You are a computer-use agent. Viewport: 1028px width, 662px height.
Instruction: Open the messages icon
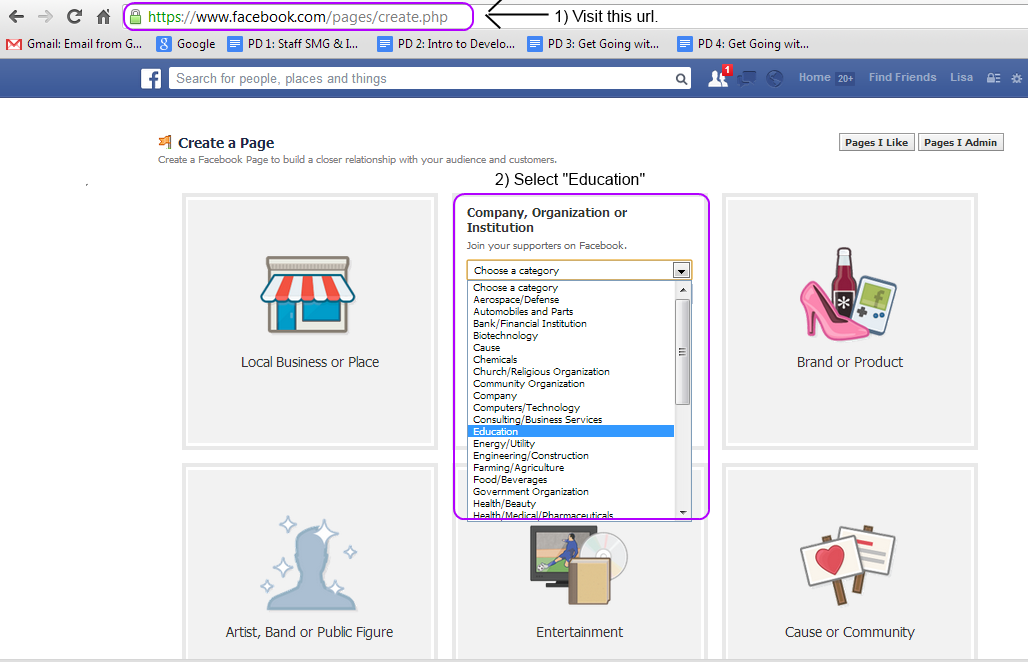pos(746,79)
